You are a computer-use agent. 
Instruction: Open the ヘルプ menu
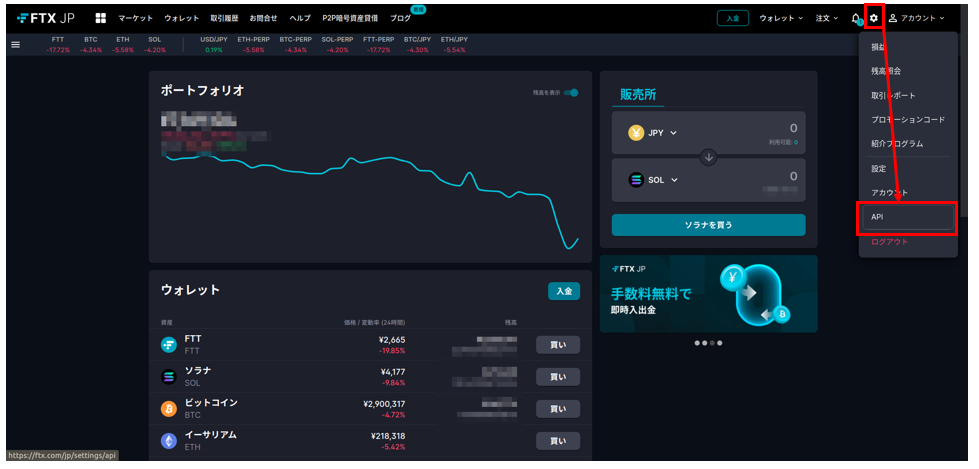tap(300, 18)
